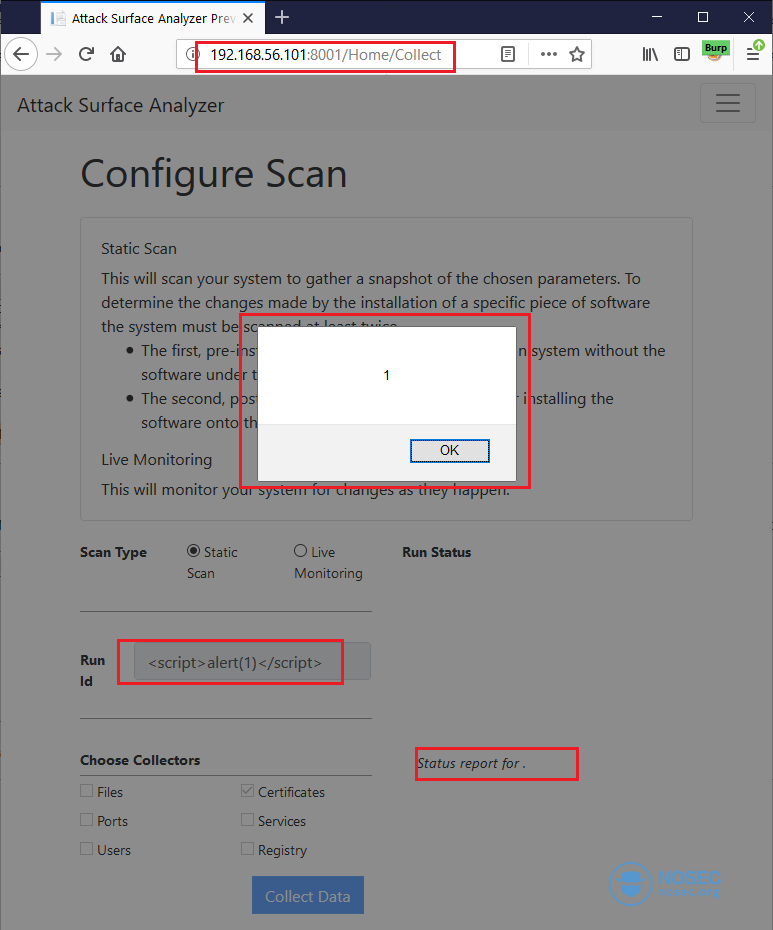Check the Services collector checkbox
This screenshot has width=773, height=930.
click(x=247, y=820)
